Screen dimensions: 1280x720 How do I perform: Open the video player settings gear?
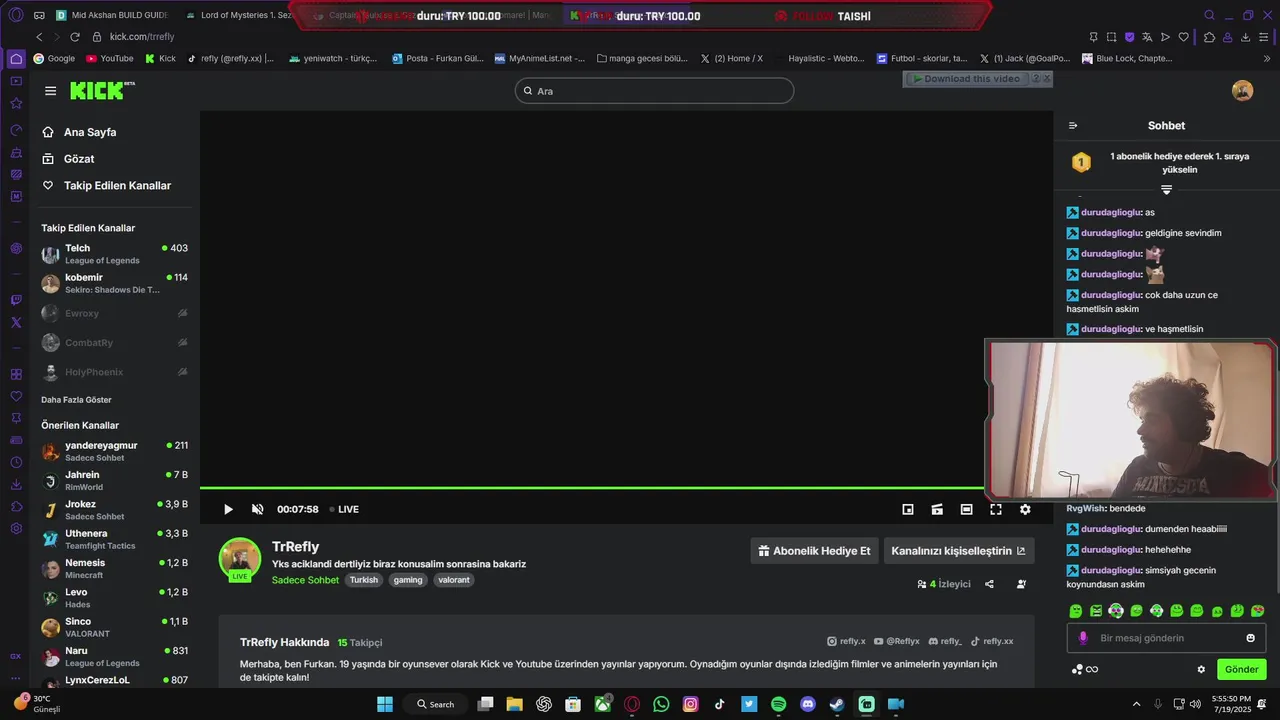1025,509
